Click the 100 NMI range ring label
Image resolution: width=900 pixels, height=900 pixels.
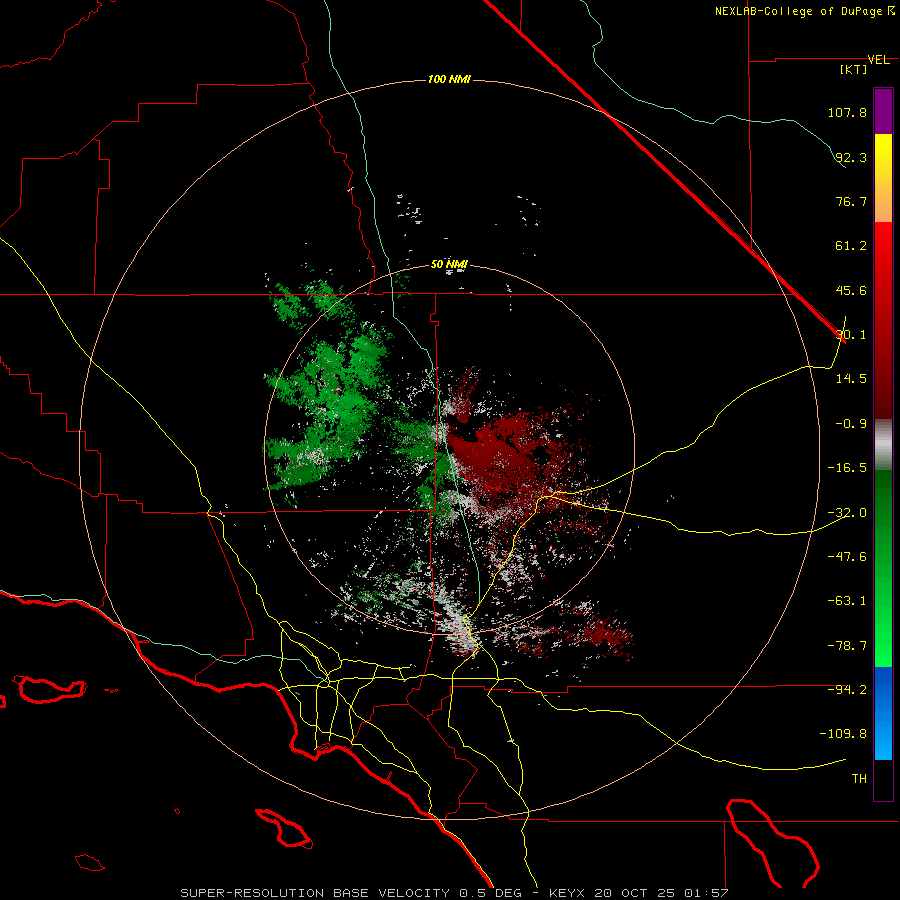pyautogui.click(x=449, y=79)
